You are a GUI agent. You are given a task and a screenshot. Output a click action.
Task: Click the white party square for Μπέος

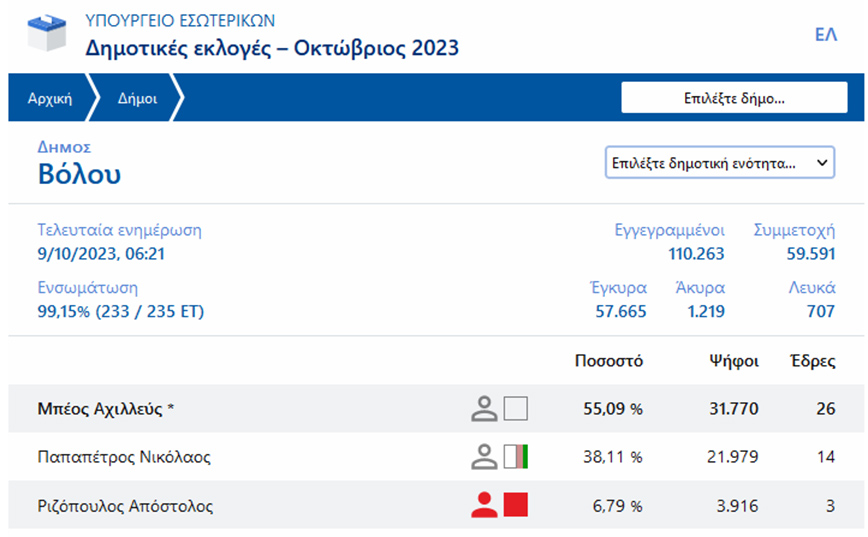tap(515, 408)
